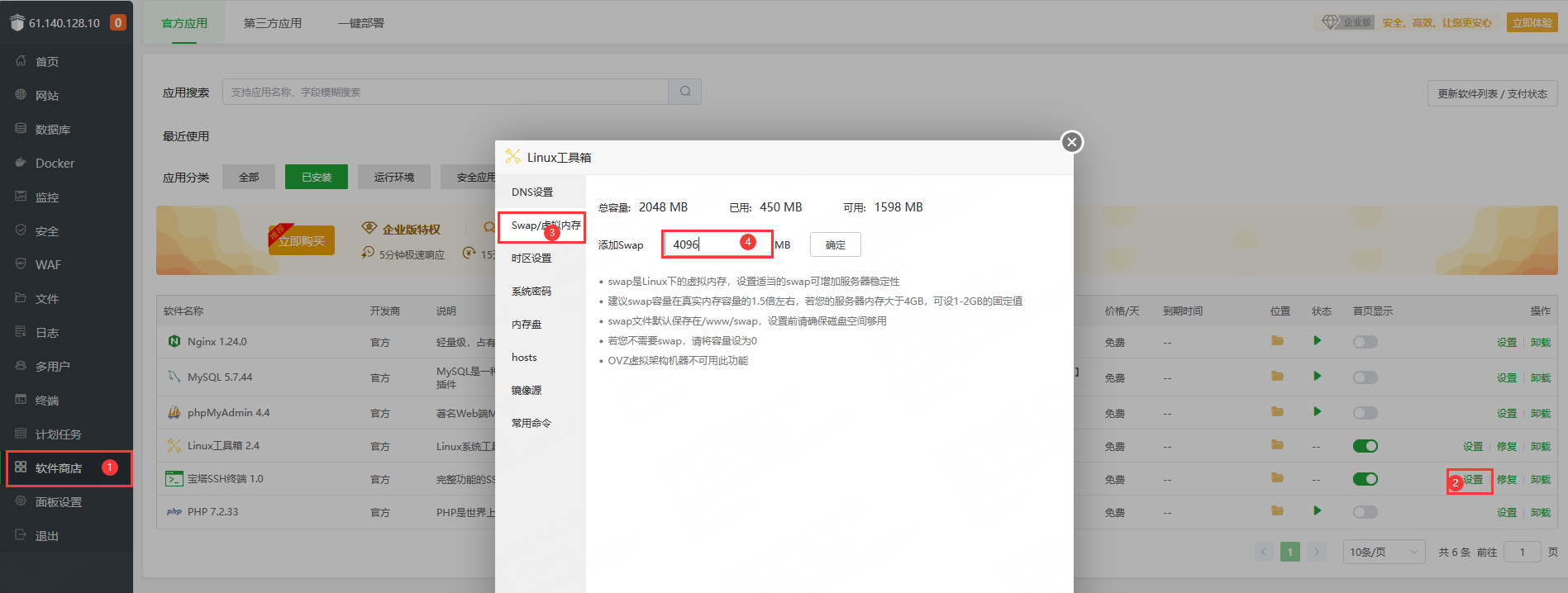Toggle homepage display for PHP 7.2.33
Screen dimensions: 1568x593
click(x=1365, y=512)
